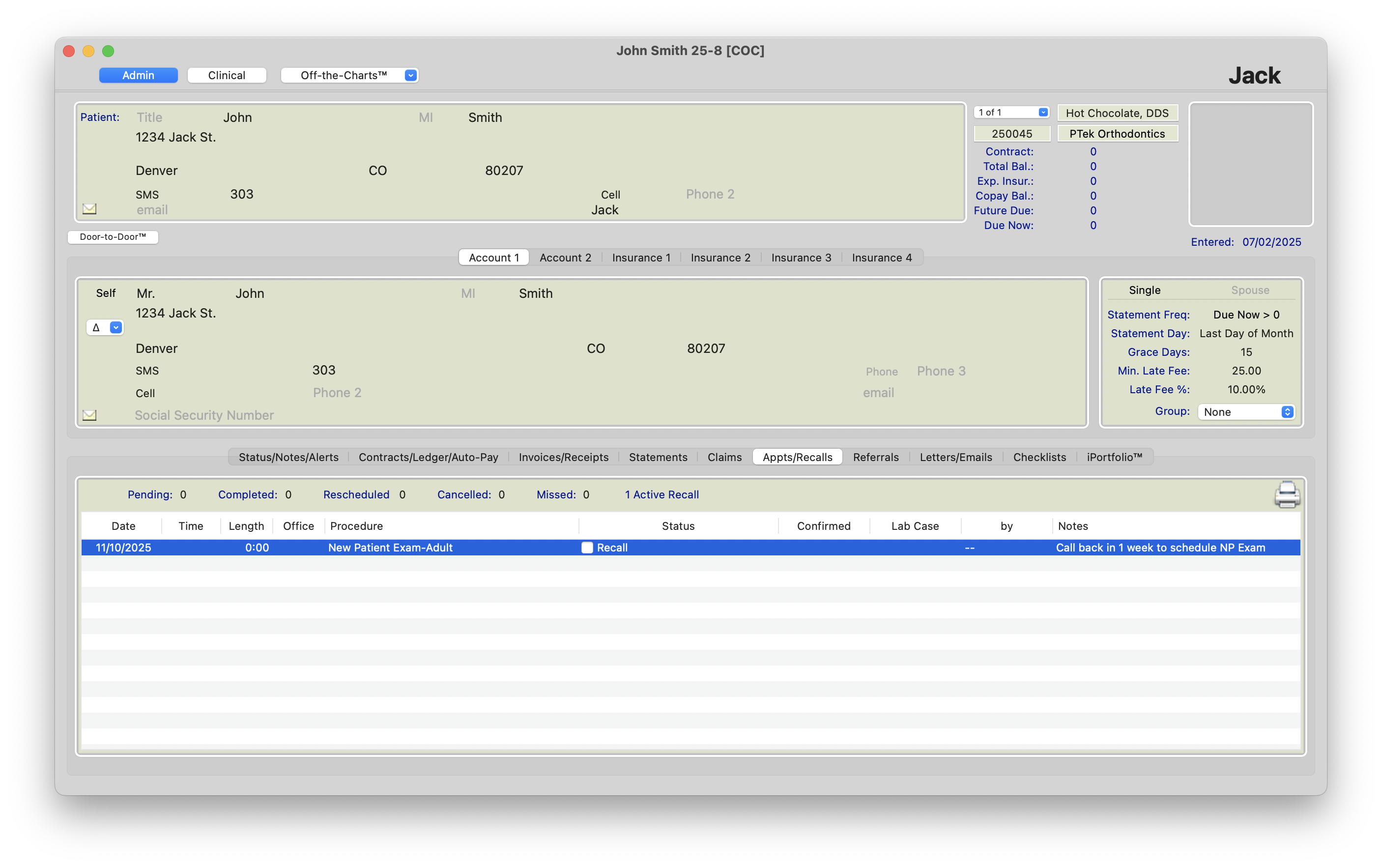Expand the '1 of 1' record selector
The width and height of the screenshot is (1382, 868).
1012,113
